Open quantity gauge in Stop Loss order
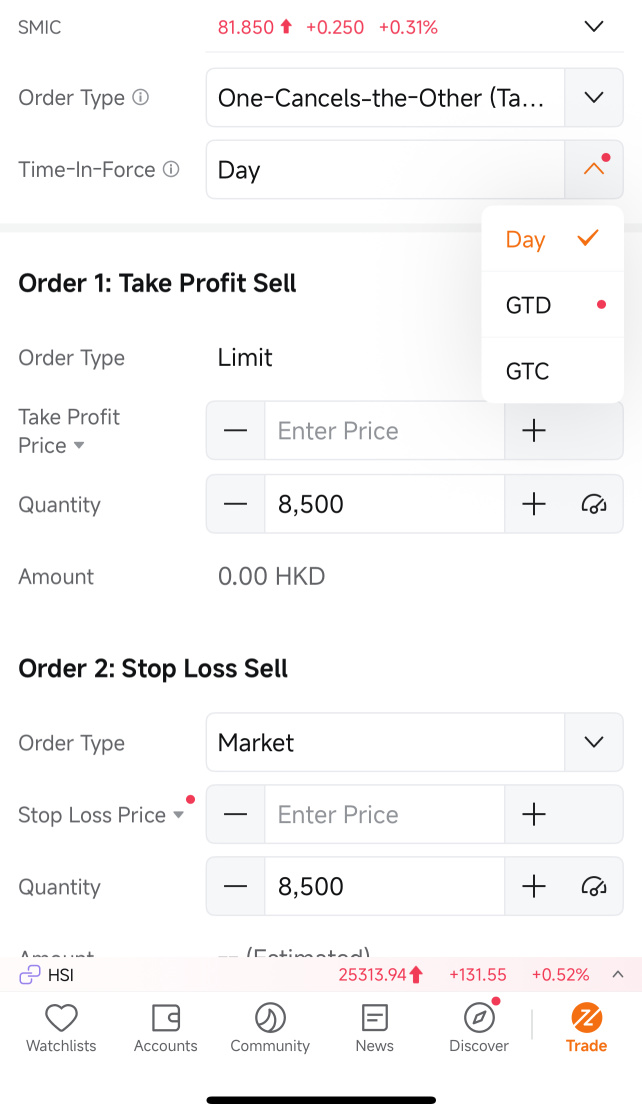 point(594,886)
